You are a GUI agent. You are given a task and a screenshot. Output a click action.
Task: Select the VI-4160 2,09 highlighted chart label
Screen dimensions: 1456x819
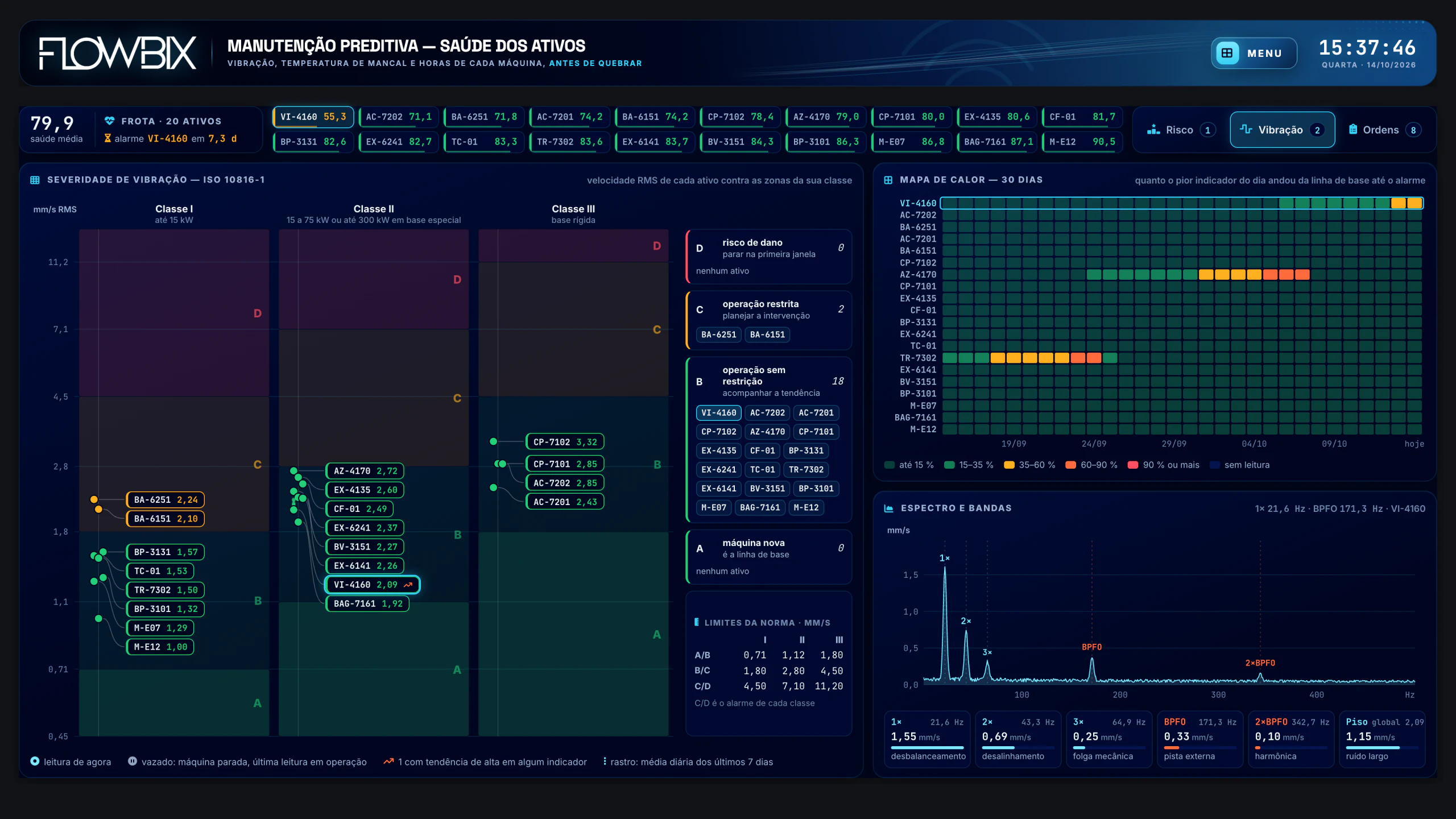[x=373, y=585]
